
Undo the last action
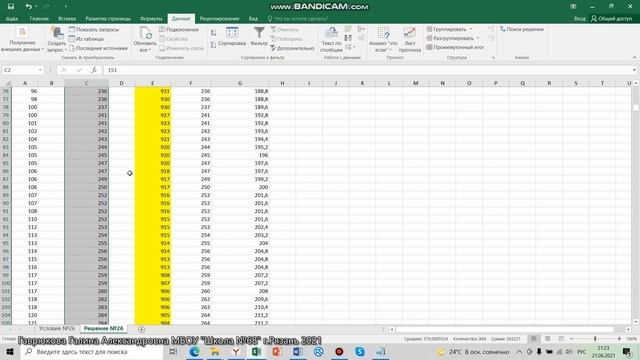click(x=28, y=6)
